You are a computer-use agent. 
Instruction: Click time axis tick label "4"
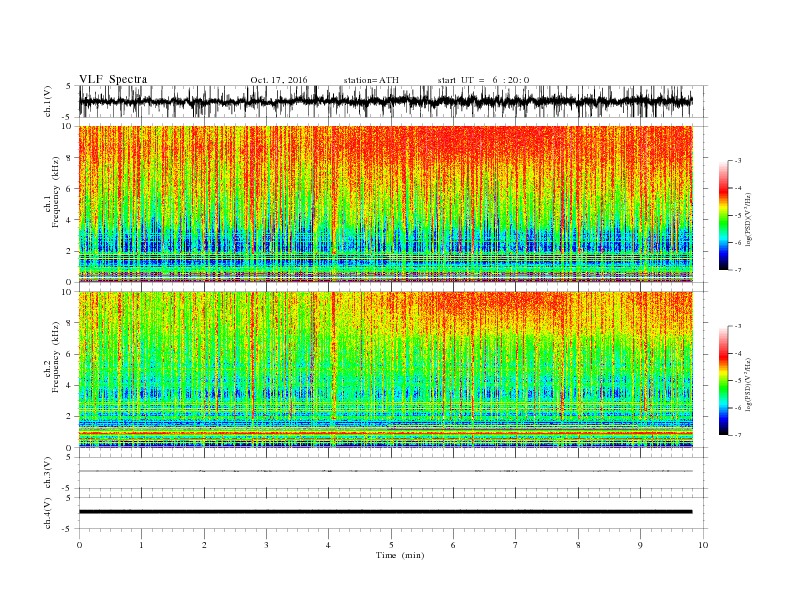[328, 545]
